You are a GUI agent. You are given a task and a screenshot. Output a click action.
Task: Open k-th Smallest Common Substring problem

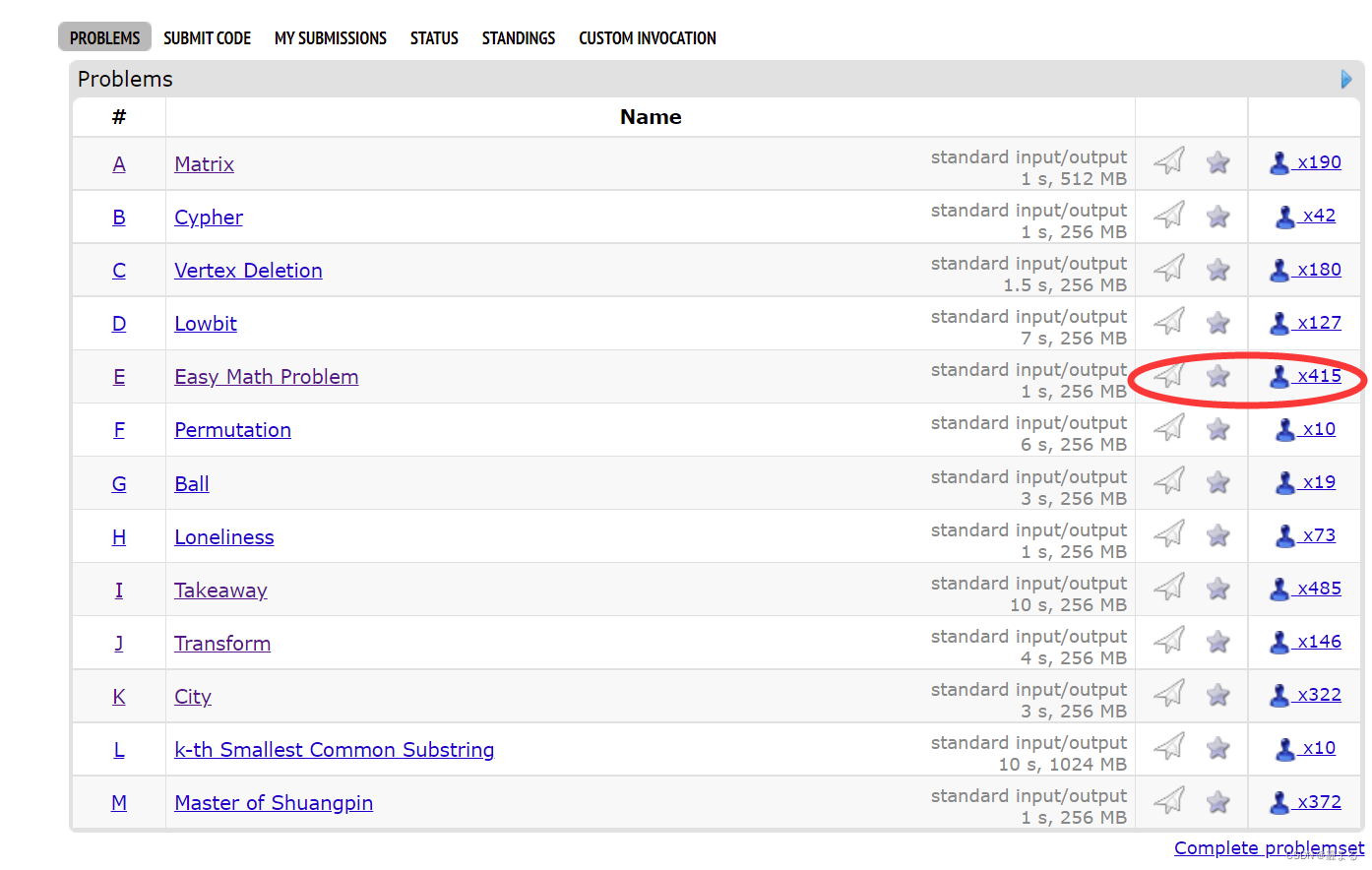tap(335, 750)
